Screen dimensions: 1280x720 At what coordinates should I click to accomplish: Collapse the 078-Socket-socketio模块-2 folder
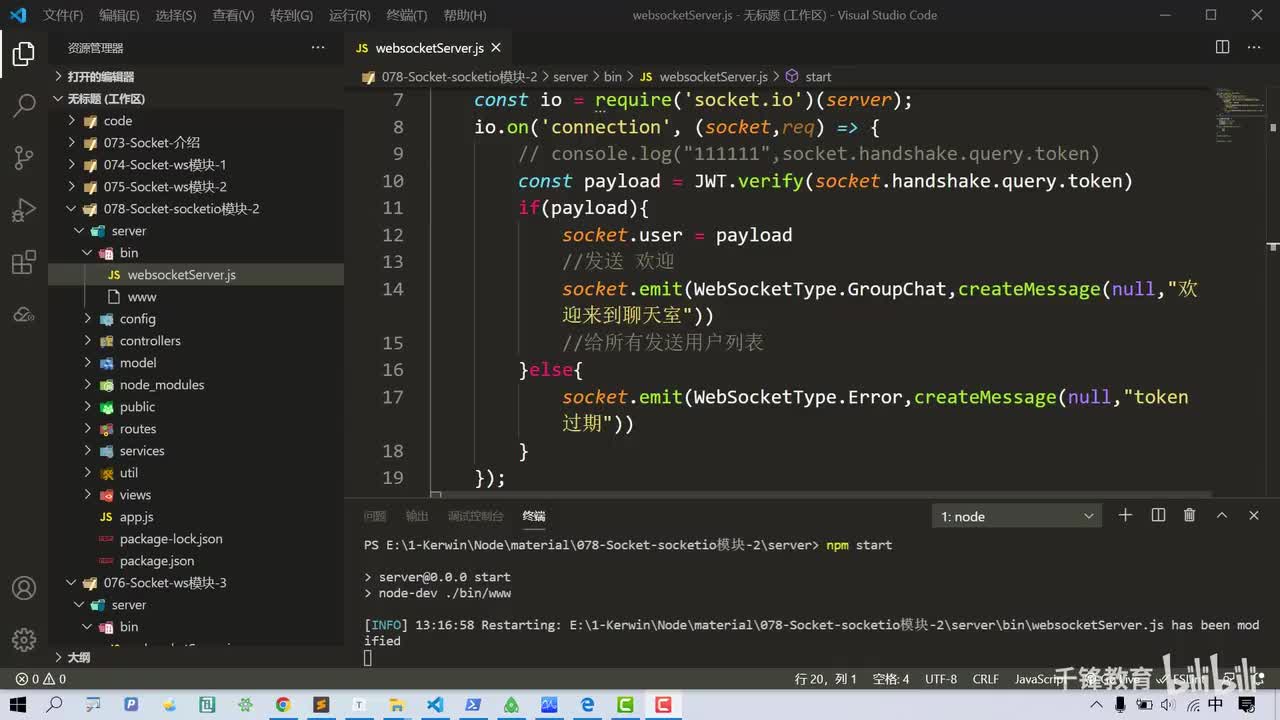(196, 209)
